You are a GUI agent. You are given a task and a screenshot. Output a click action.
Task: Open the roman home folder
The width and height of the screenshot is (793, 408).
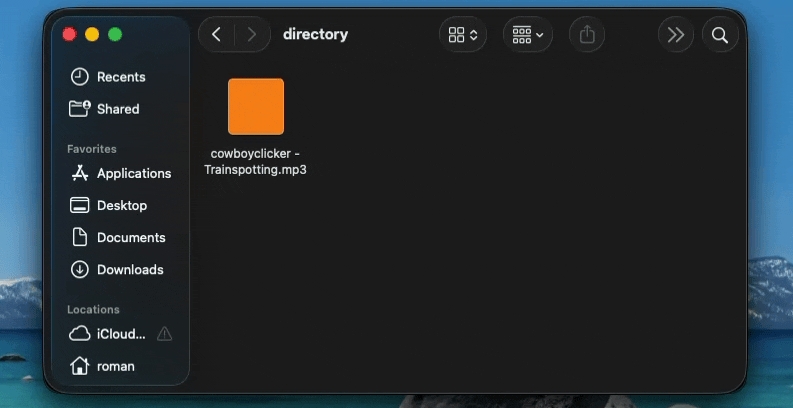[x=102, y=366]
